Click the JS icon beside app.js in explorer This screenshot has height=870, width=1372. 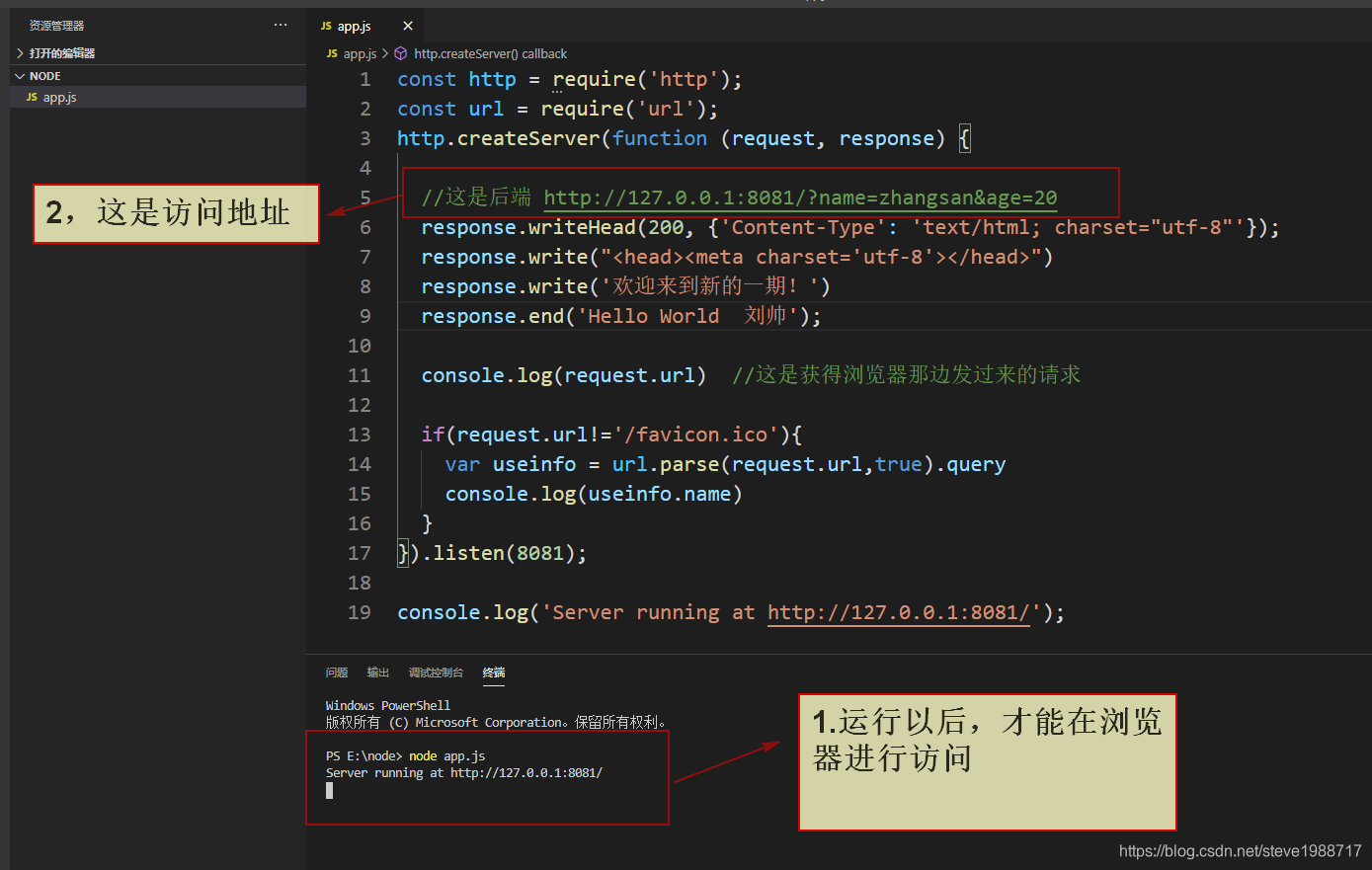point(32,98)
